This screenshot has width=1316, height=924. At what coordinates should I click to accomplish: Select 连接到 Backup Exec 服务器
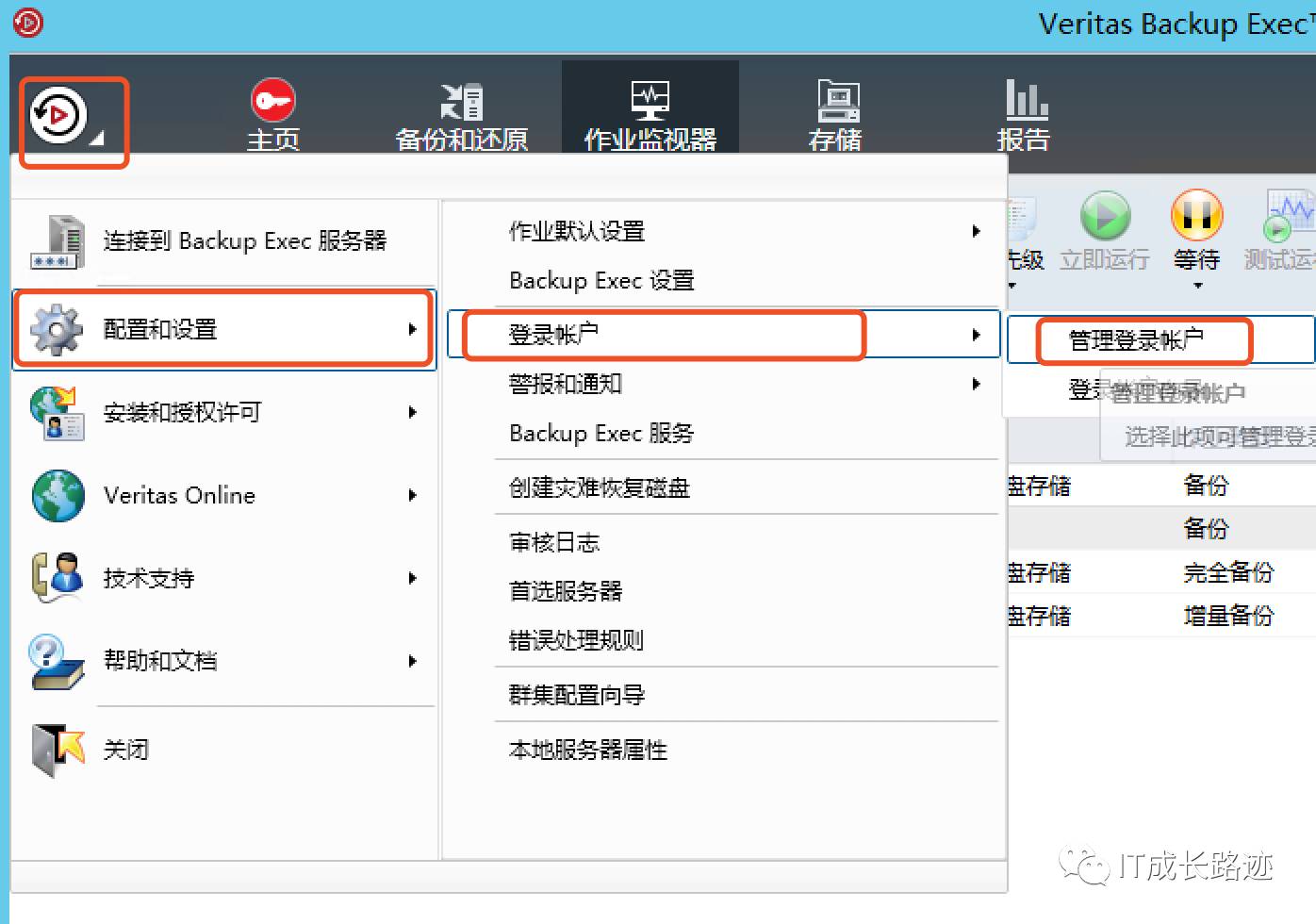pos(224,241)
